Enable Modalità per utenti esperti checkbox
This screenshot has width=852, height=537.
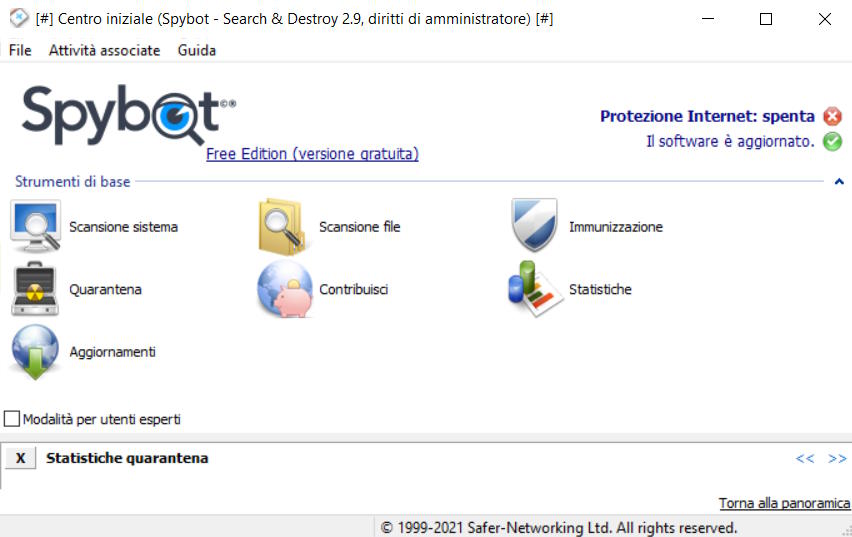11,419
